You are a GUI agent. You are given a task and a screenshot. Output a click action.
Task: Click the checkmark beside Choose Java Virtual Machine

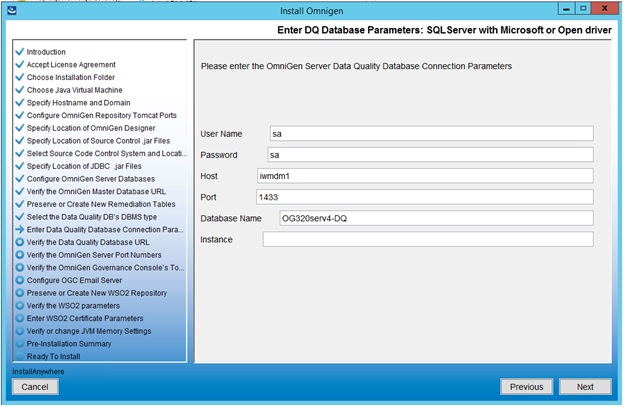tap(20, 90)
